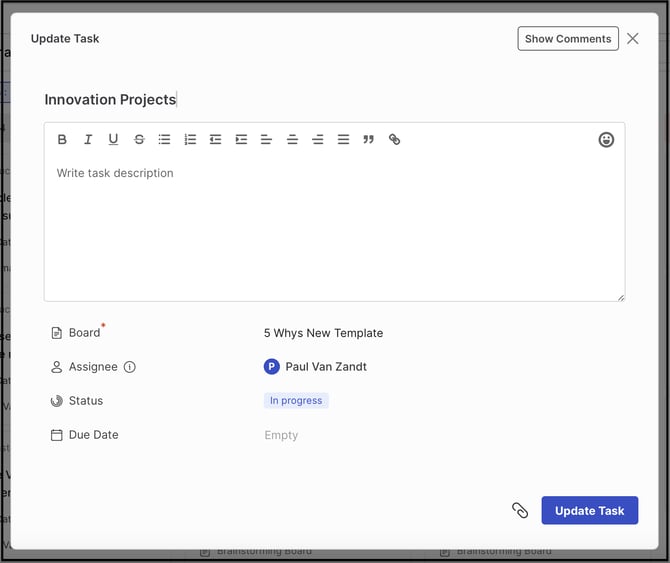Toggle underline formatting
Screen dimensions: 670x563
click(113, 140)
